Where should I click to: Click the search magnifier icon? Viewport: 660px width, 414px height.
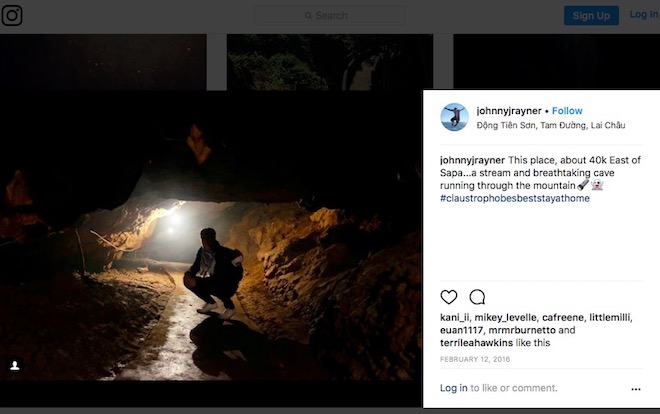pos(309,16)
